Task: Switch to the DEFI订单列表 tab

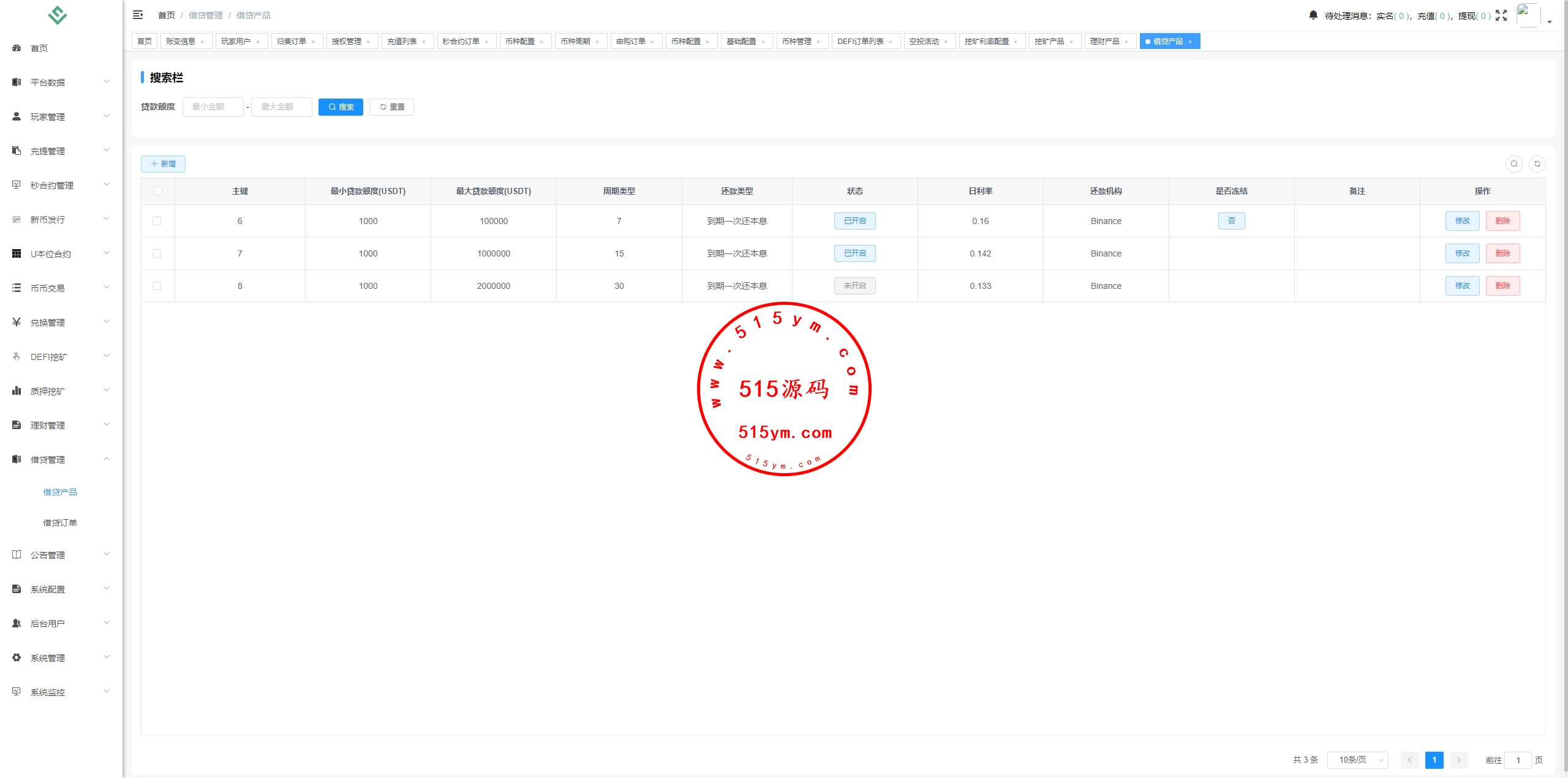Action: tap(860, 42)
